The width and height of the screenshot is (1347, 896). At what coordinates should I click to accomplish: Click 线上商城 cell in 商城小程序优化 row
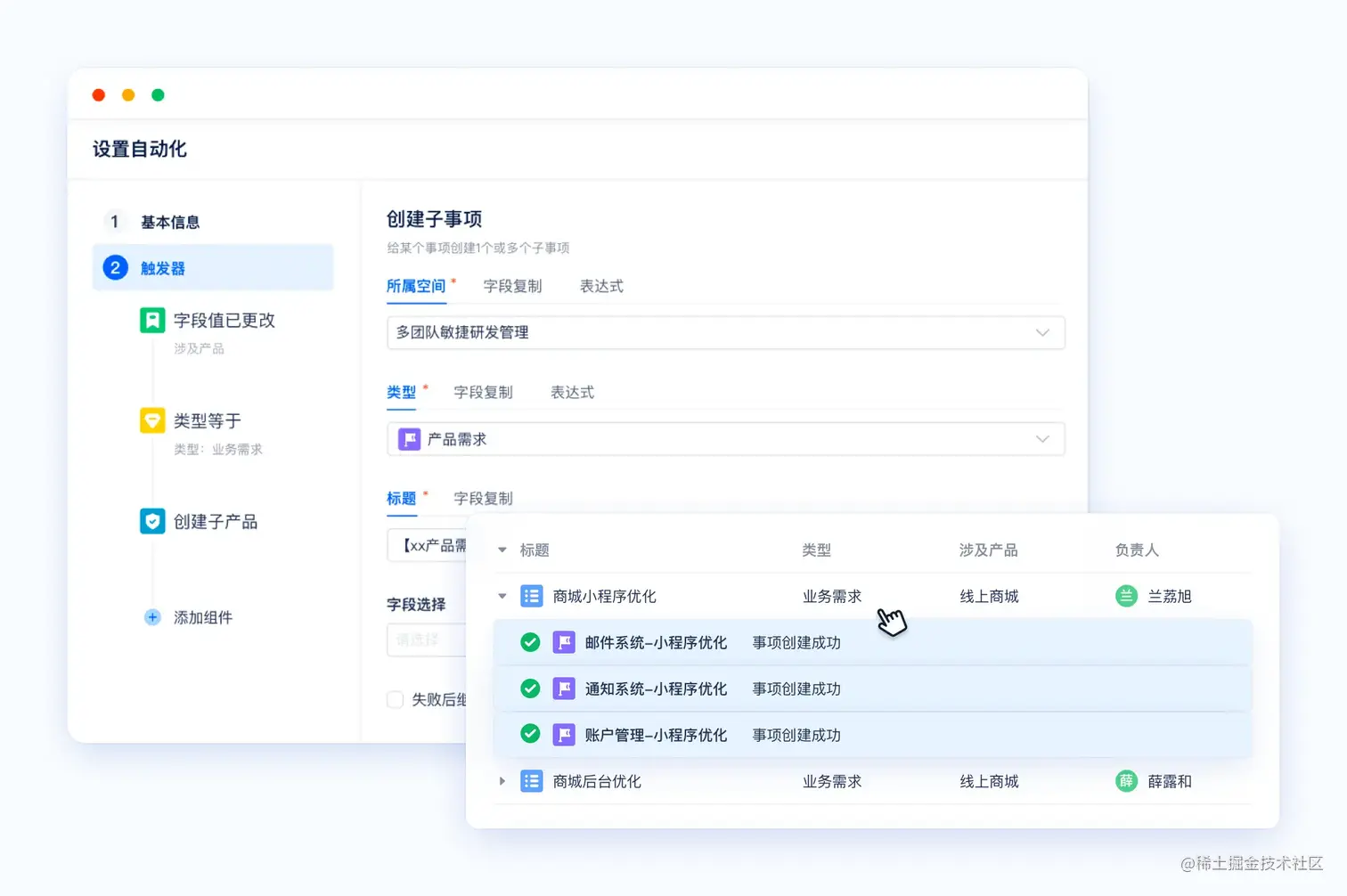[989, 596]
